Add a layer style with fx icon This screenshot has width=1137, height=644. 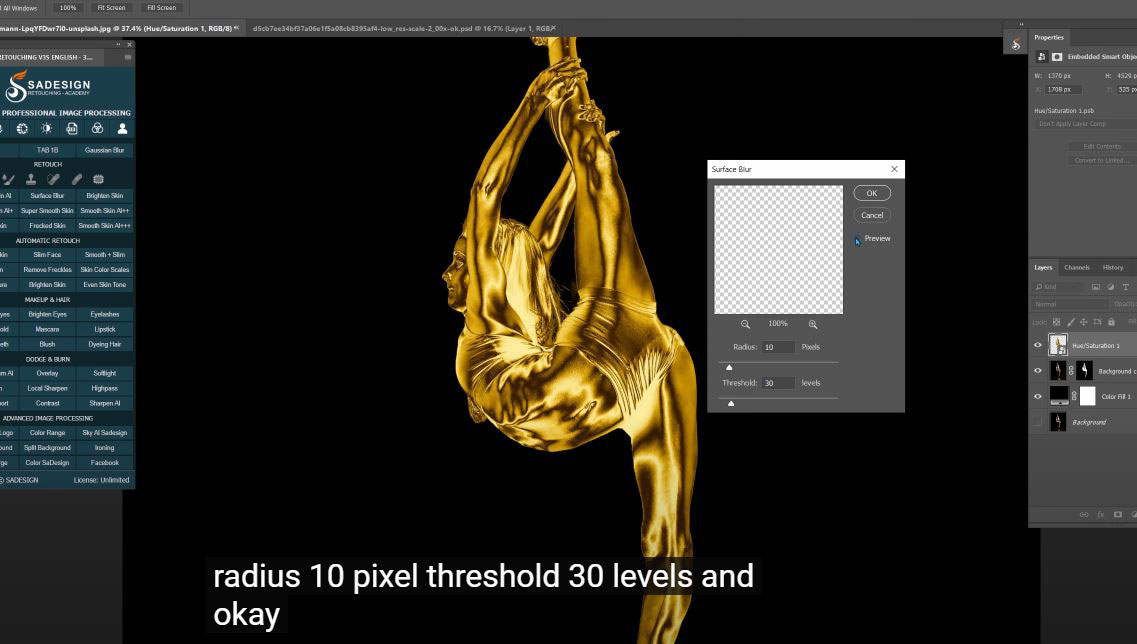coord(1101,514)
